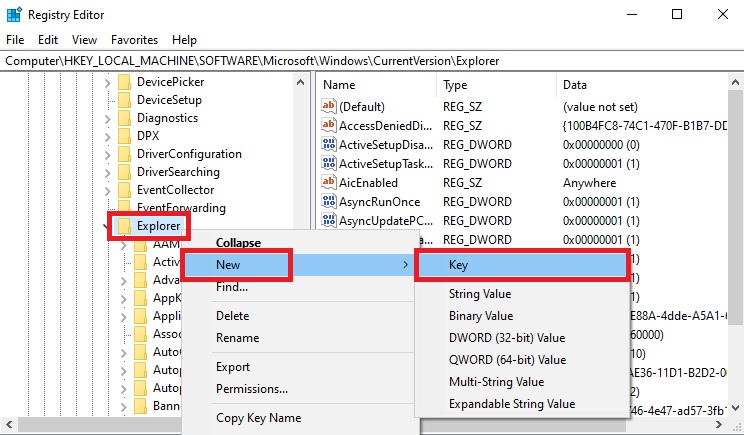This screenshot has height=435, width=744.
Task: Select the AsyncRunOnce value name
Action: 380,202
